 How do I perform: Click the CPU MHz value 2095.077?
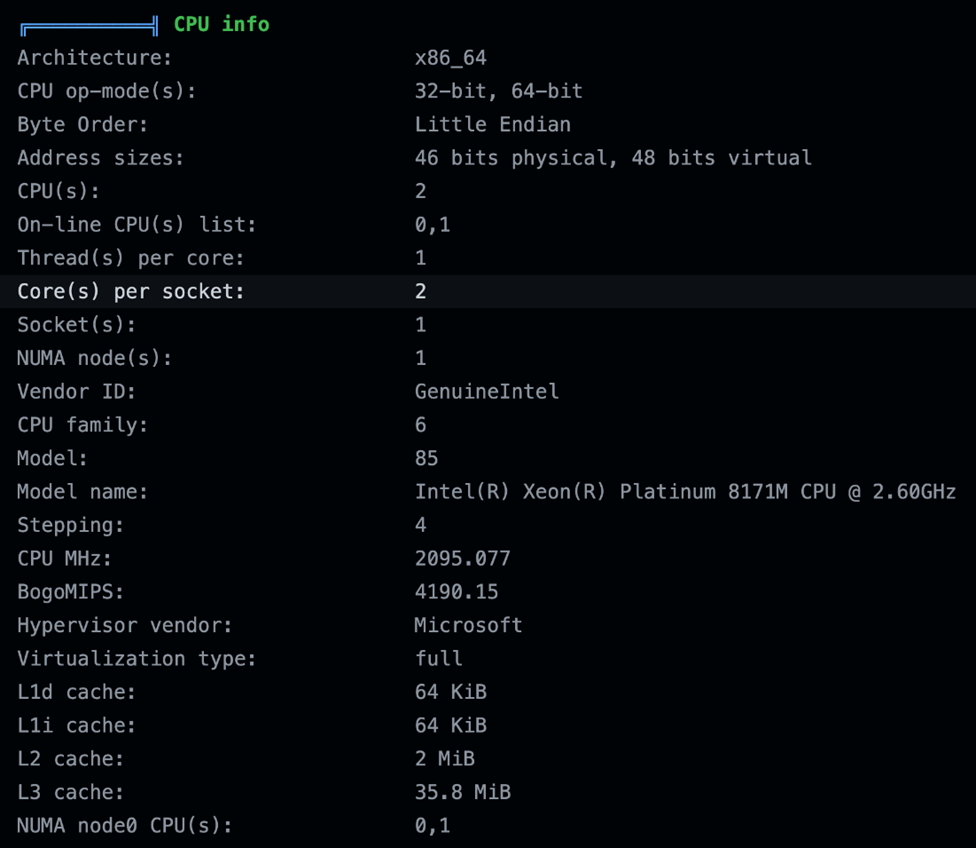[x=462, y=558]
